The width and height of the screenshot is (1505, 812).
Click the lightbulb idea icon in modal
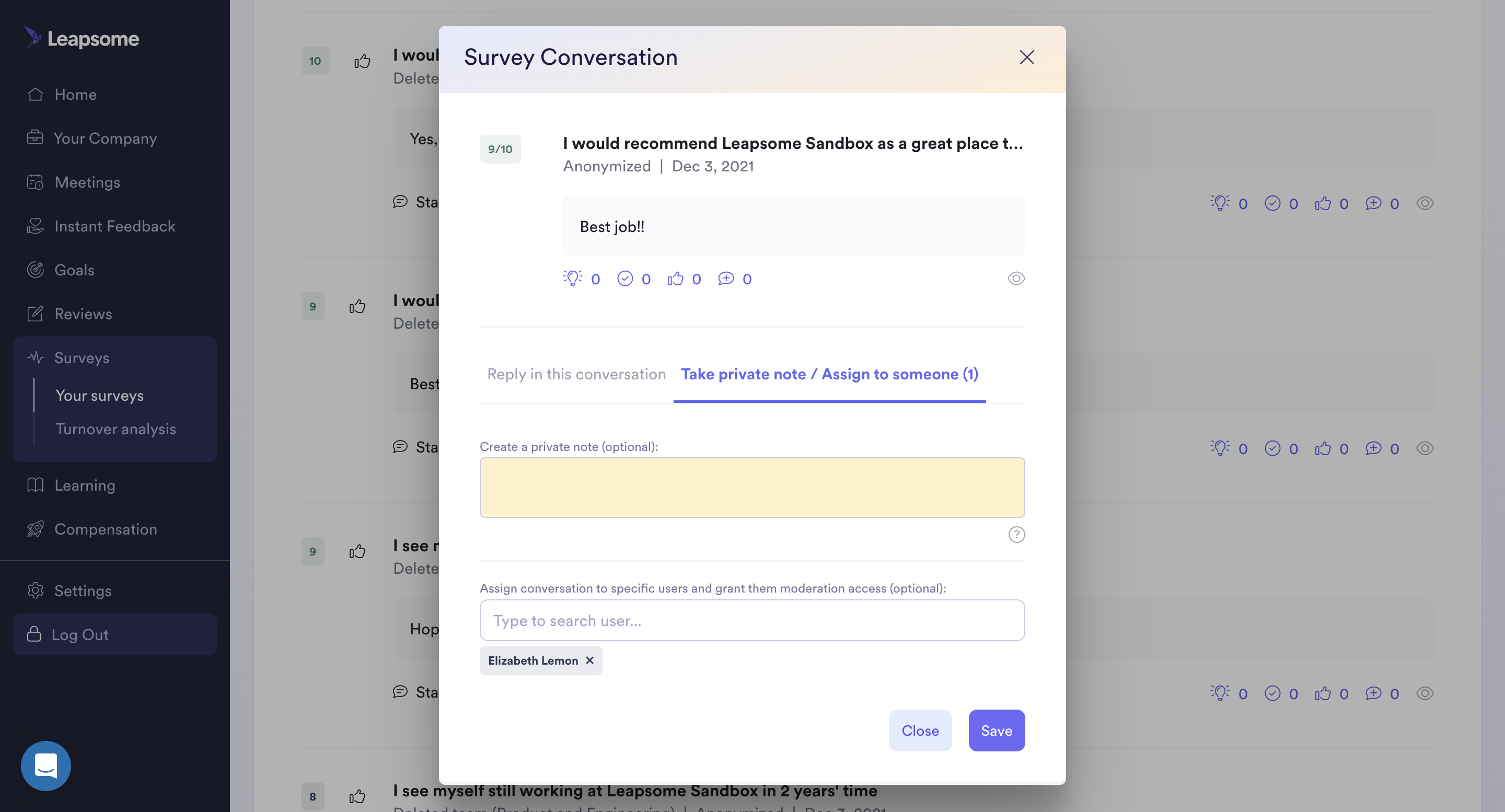(573, 279)
